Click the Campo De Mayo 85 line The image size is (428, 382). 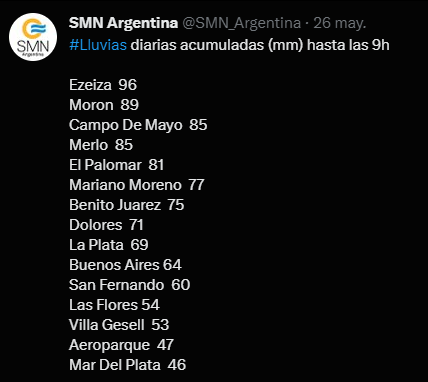click(x=138, y=125)
